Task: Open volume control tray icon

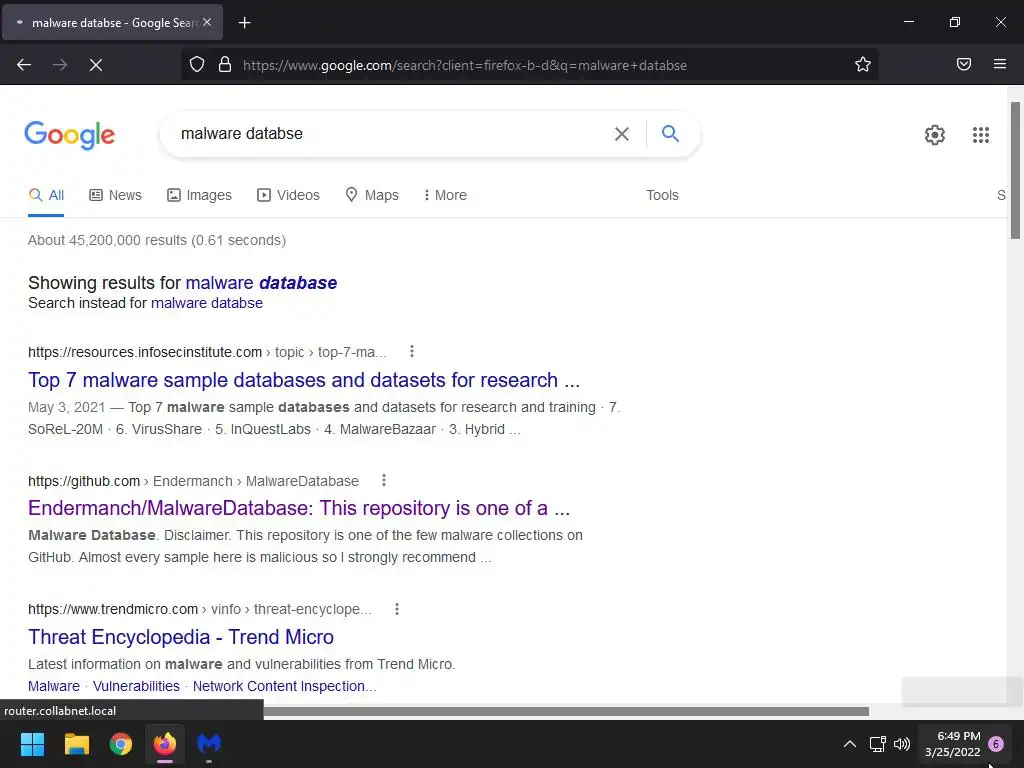Action: click(x=902, y=744)
